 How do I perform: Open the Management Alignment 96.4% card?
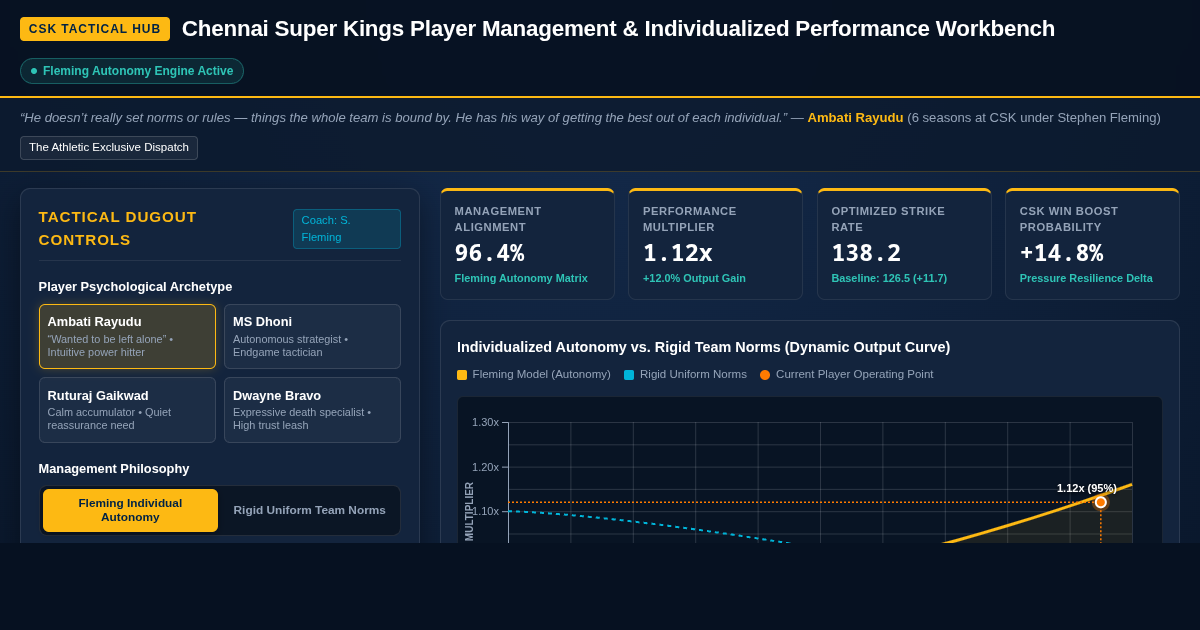pyautogui.click(x=527, y=244)
